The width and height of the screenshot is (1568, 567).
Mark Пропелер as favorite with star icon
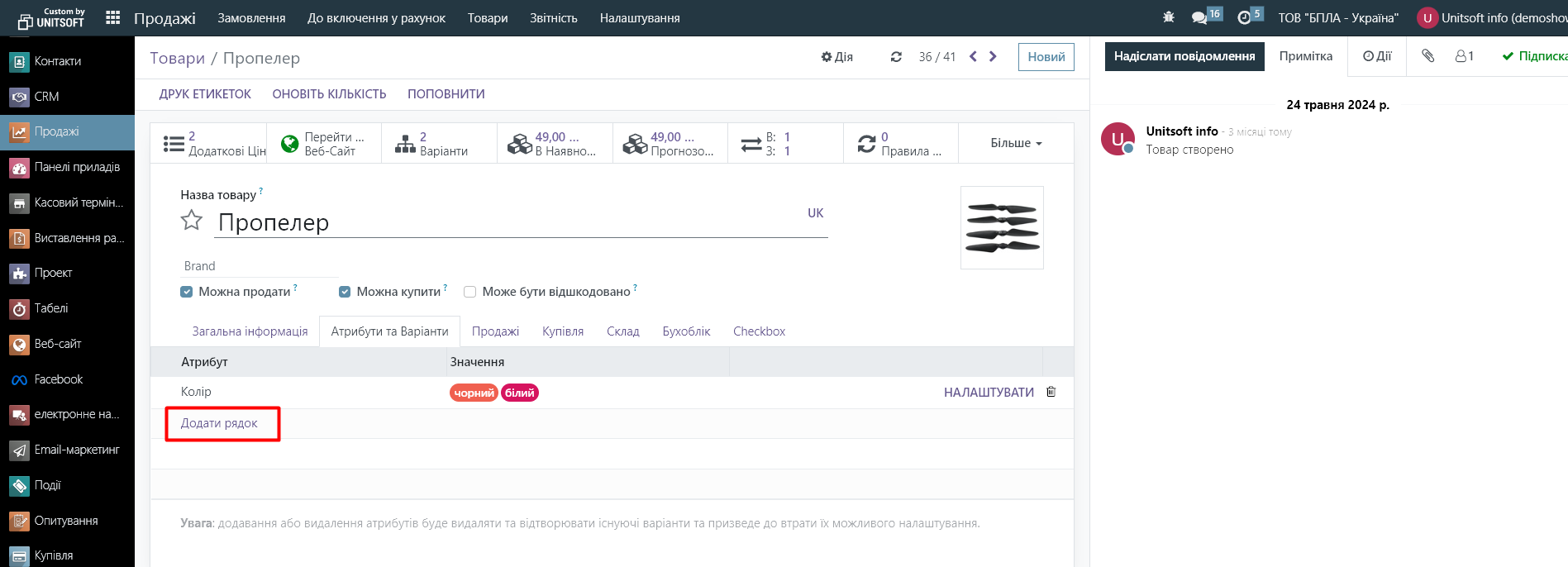pyautogui.click(x=192, y=221)
